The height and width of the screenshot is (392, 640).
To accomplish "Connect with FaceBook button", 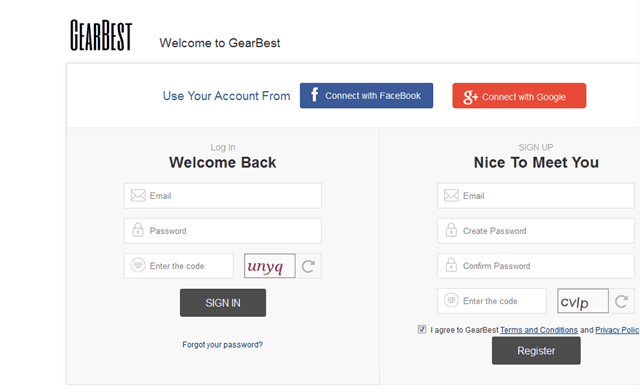I will coord(367,96).
